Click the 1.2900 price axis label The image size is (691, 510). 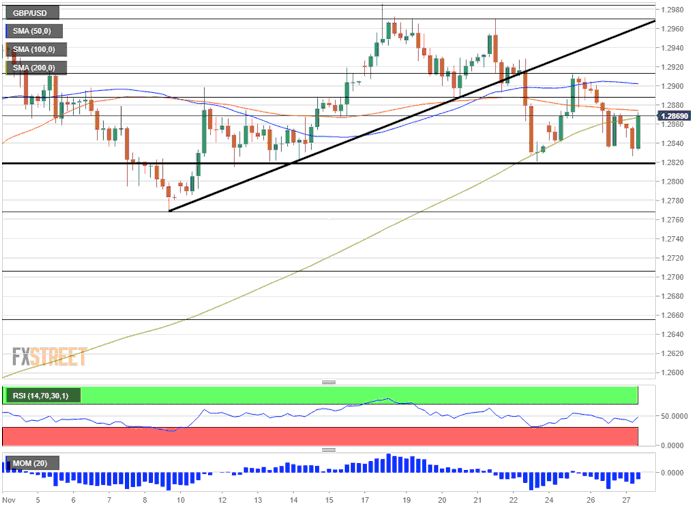point(672,86)
